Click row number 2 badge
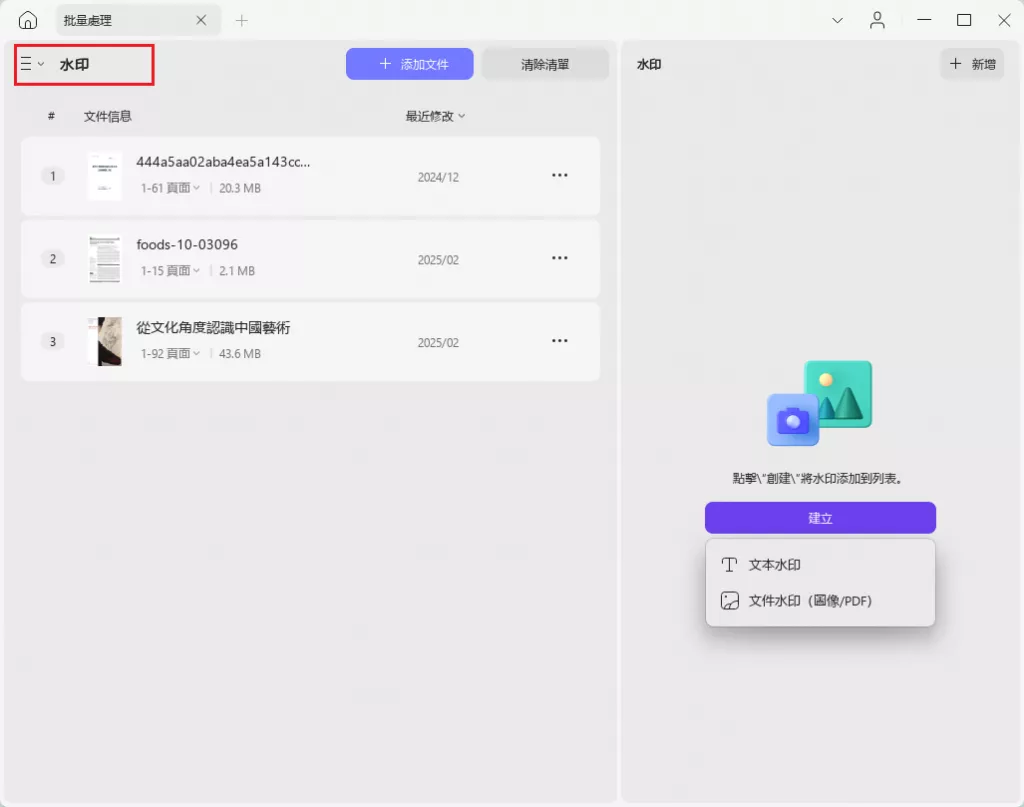This screenshot has width=1024, height=807. click(x=53, y=259)
